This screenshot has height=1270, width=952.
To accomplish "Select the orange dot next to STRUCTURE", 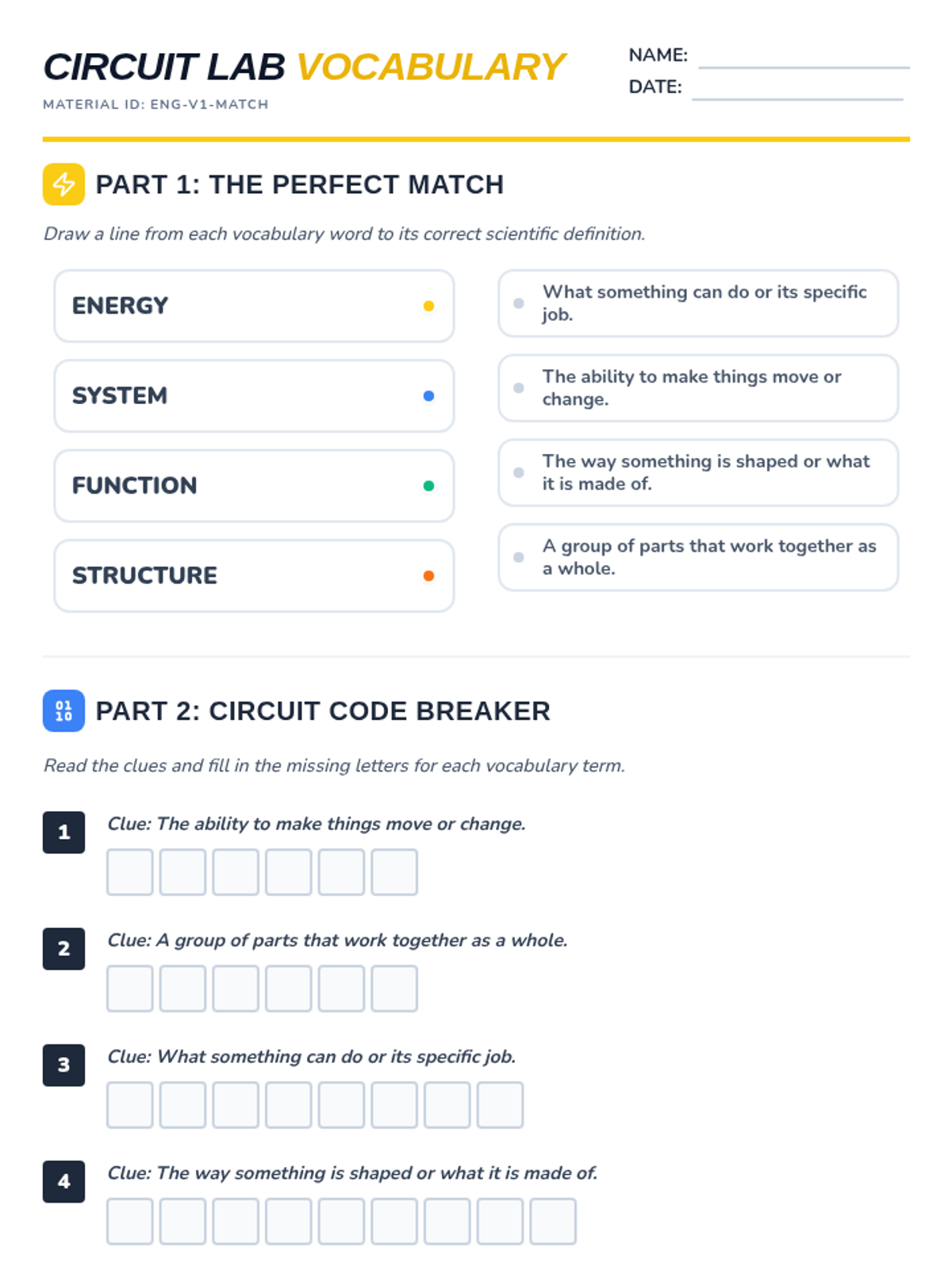I will click(x=428, y=575).
